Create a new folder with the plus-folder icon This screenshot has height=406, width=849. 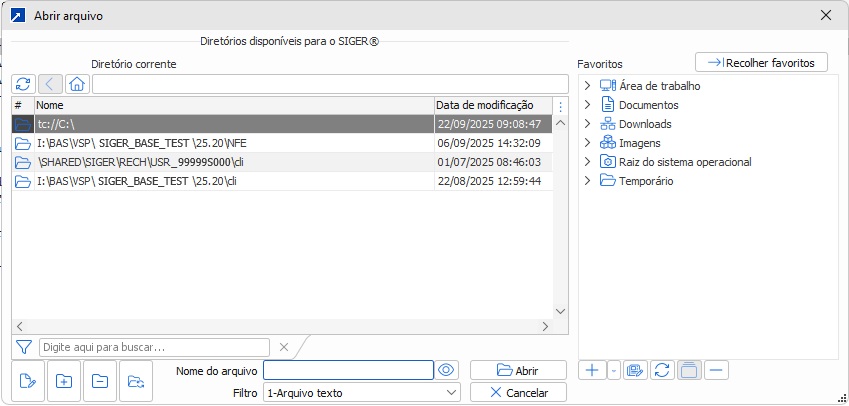(64, 381)
